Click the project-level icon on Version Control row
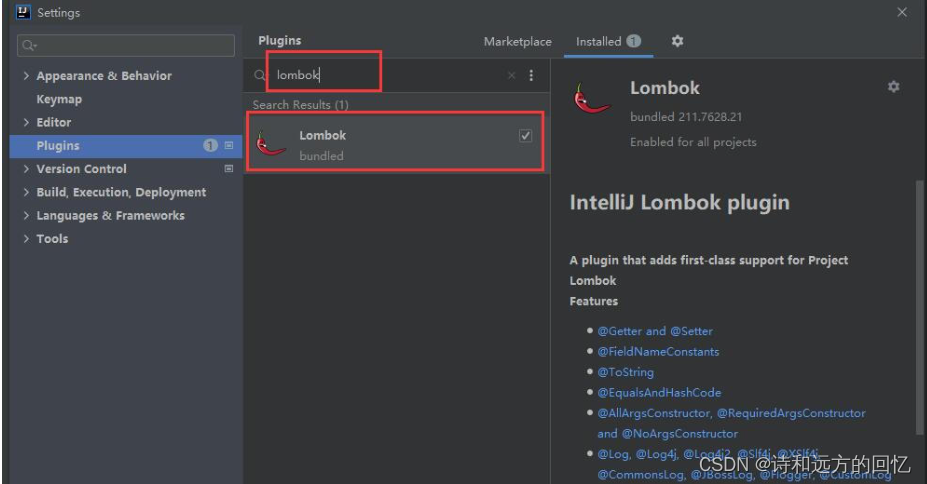 click(x=229, y=168)
